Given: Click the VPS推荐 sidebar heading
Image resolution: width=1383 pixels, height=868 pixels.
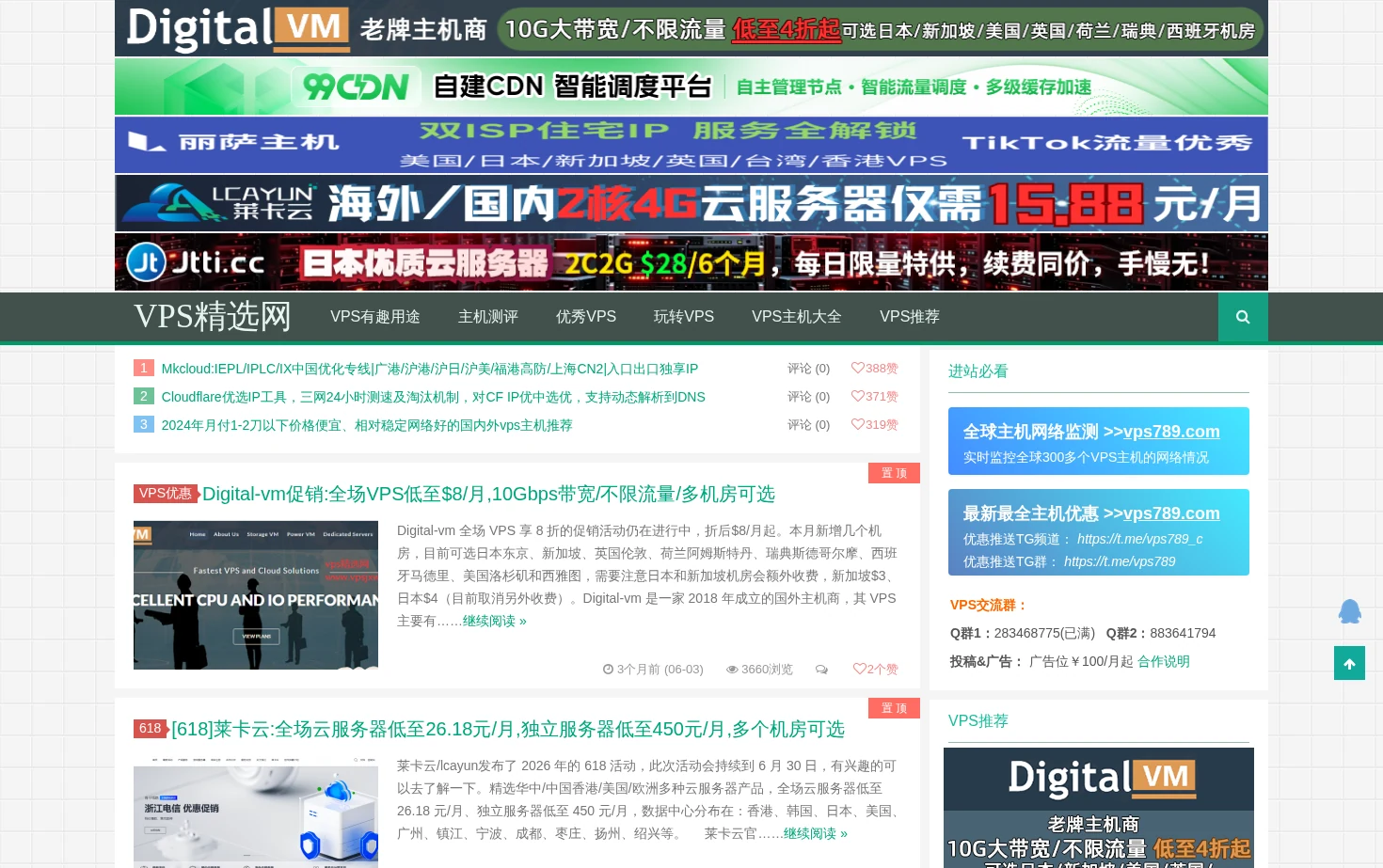Looking at the screenshot, I should click(978, 721).
